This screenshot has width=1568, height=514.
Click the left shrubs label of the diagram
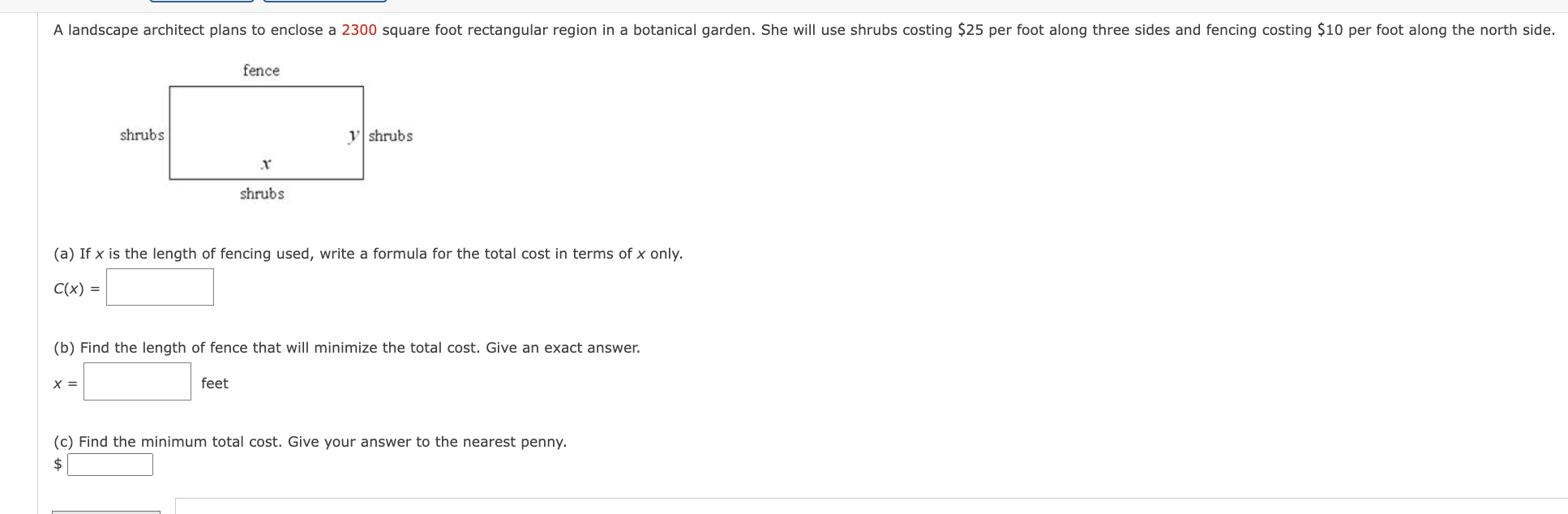(x=141, y=136)
